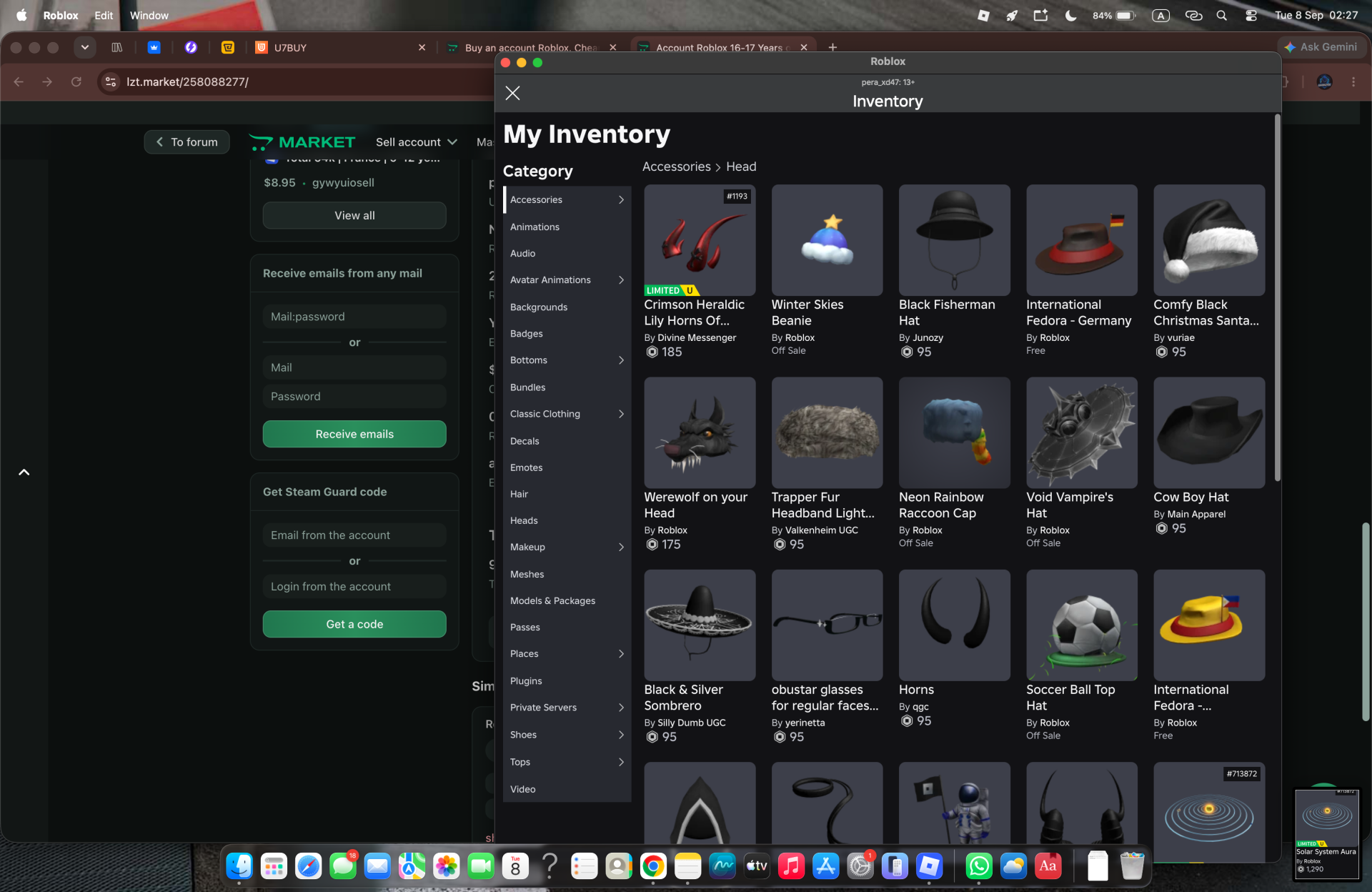This screenshot has width=1372, height=892.
Task: Open Werewolf on your Head item
Action: pos(700,433)
